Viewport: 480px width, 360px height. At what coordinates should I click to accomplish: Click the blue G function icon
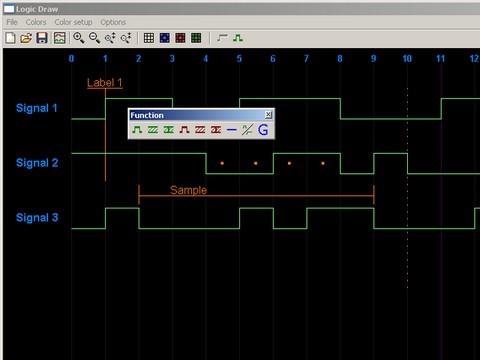(x=263, y=130)
